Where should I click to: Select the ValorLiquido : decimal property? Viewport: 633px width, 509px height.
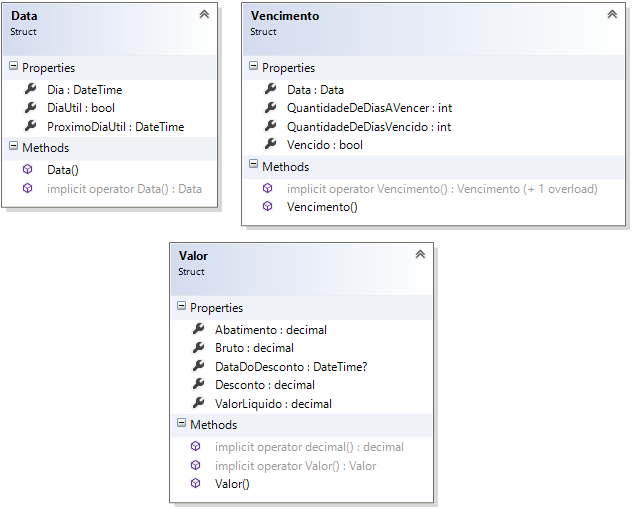point(273,404)
